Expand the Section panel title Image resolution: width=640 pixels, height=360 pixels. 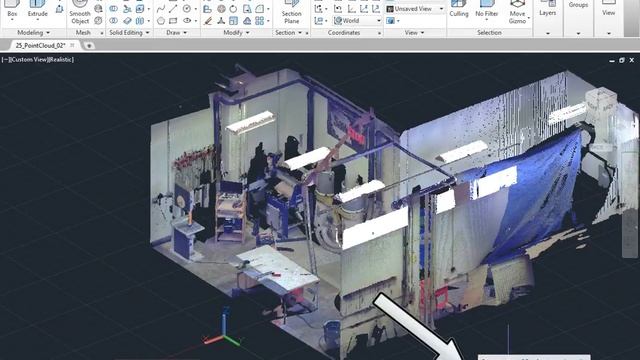point(288,32)
